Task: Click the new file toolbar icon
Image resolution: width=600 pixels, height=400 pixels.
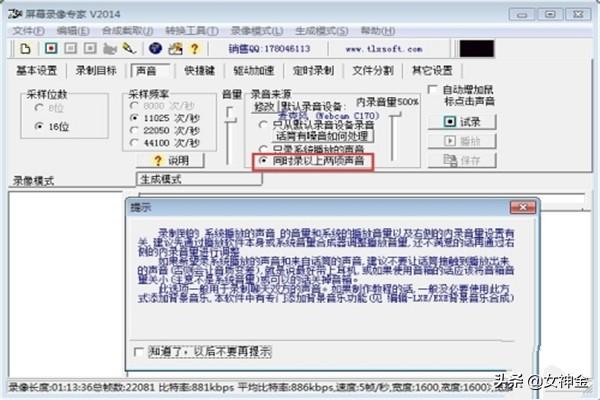Action: point(25,49)
